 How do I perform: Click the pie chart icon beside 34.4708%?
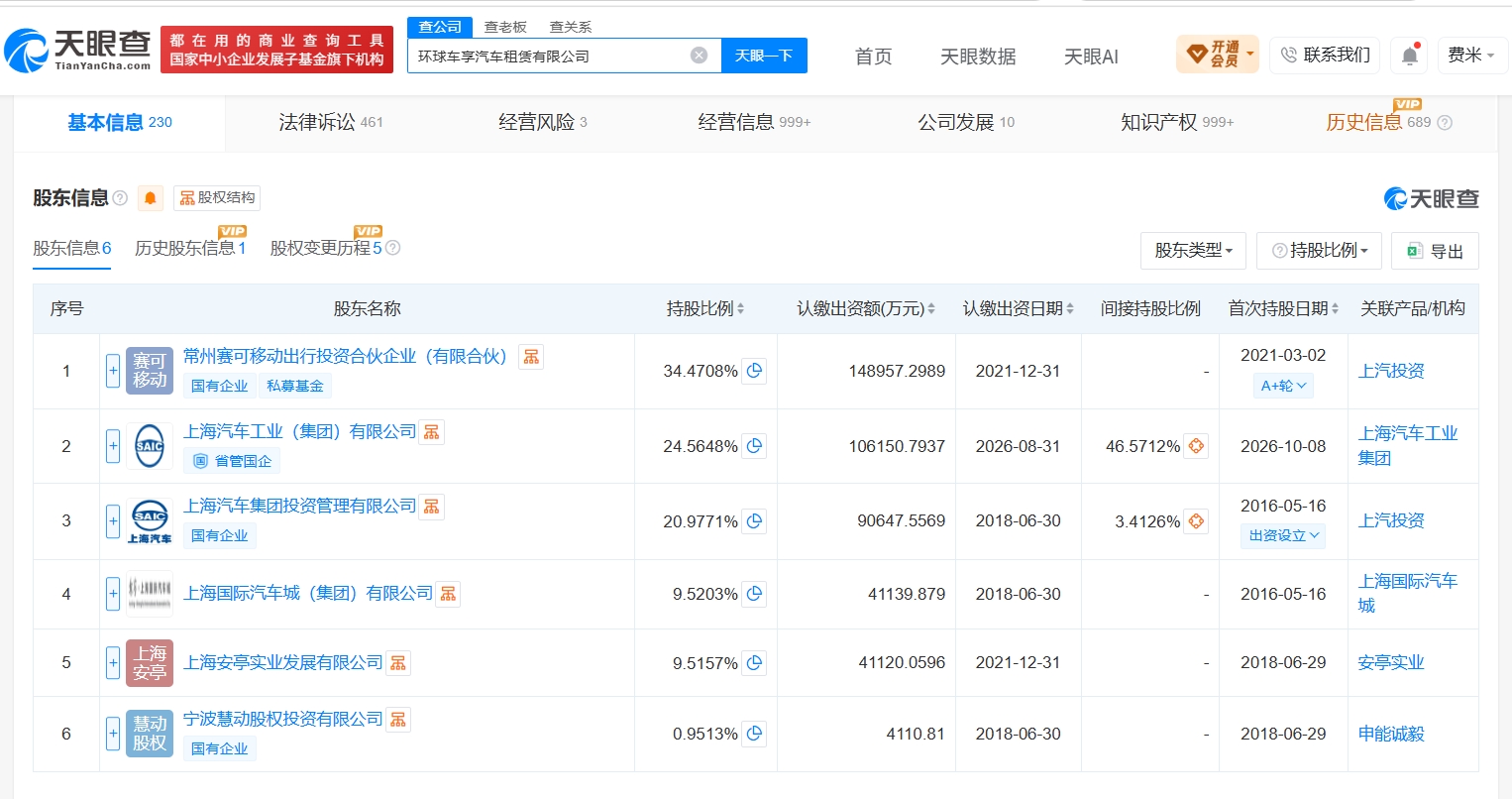(754, 371)
